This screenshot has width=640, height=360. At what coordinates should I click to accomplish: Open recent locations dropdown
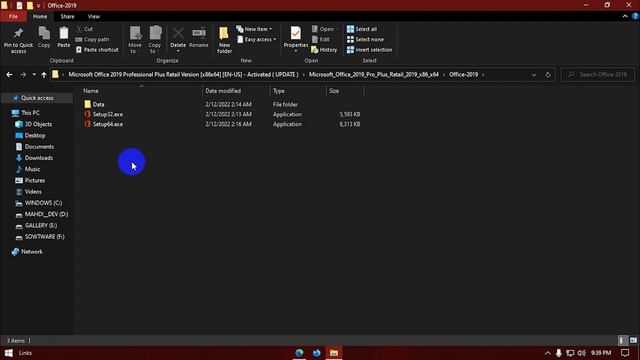tap(34, 75)
